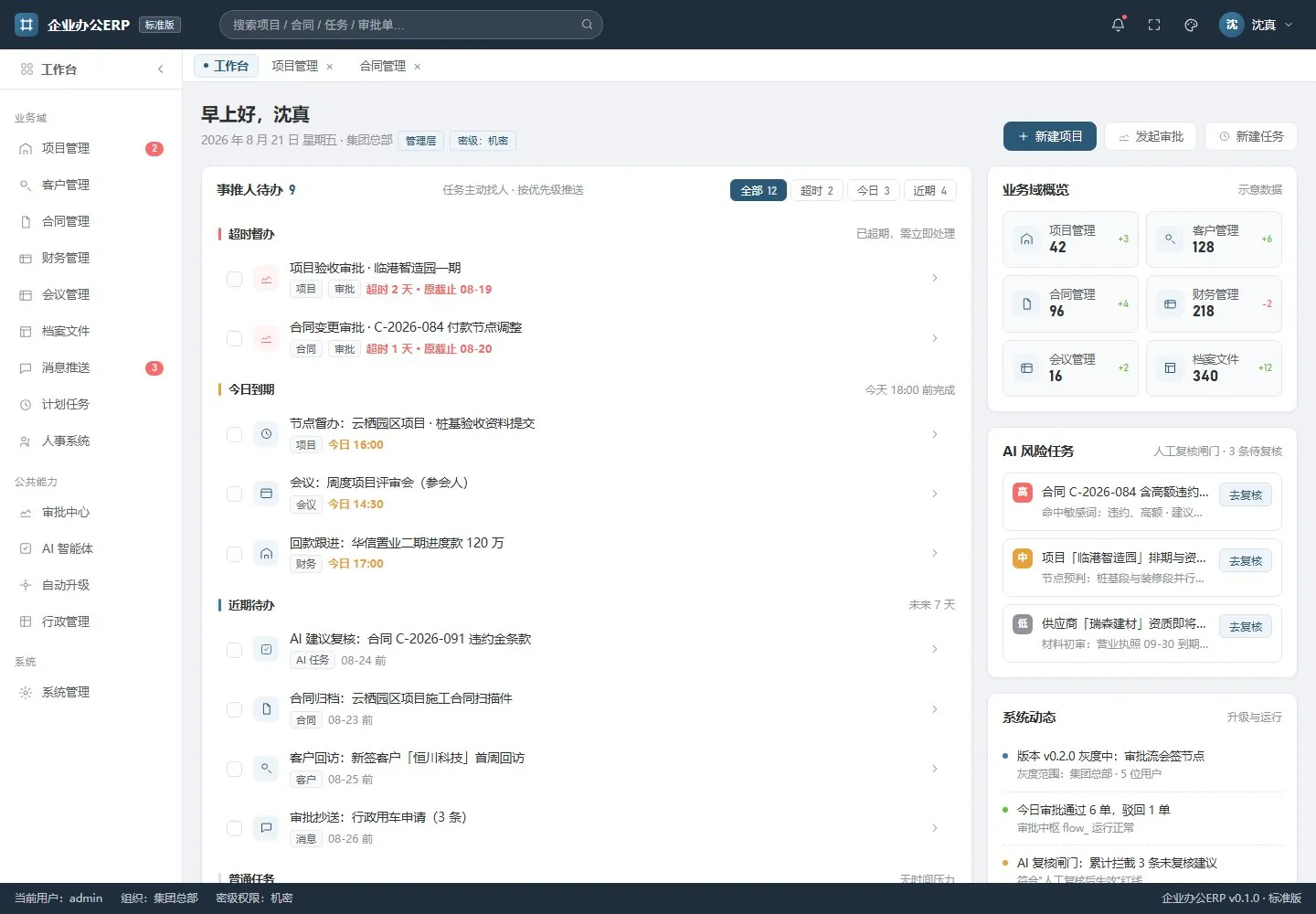
Task: Expand the 客户回访 row chevron
Action: [x=935, y=769]
